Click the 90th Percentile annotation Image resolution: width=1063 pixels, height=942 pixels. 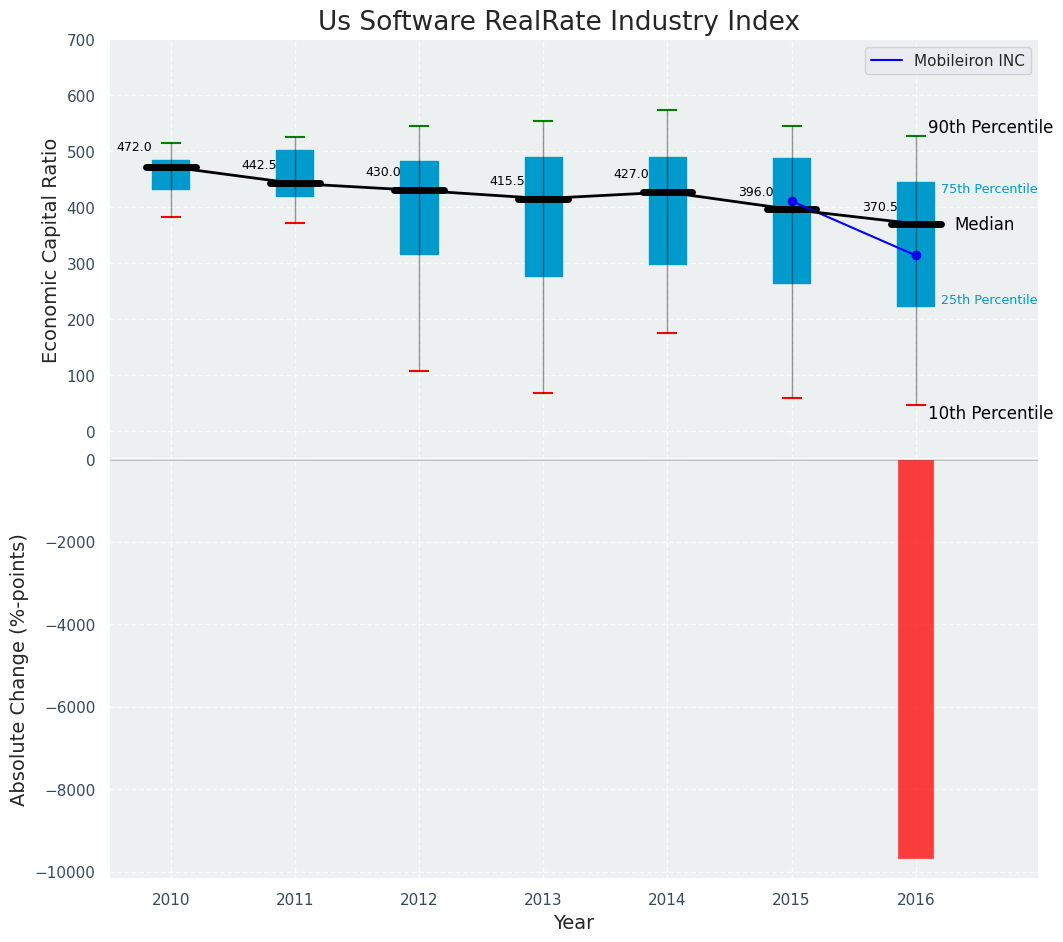tap(990, 127)
